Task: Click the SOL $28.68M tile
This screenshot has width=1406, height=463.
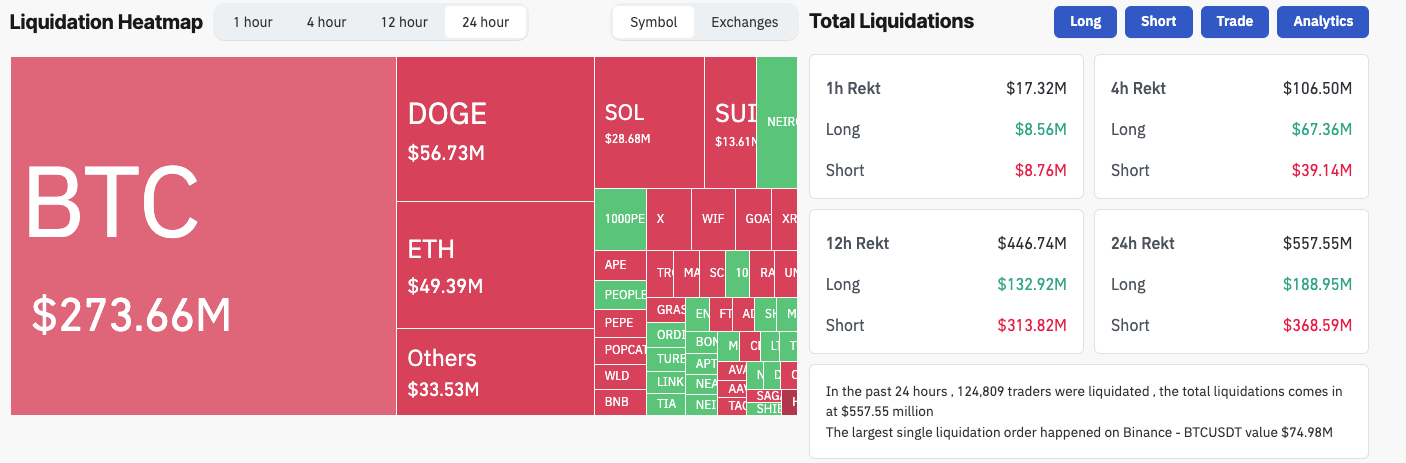Action: pyautogui.click(x=649, y=122)
